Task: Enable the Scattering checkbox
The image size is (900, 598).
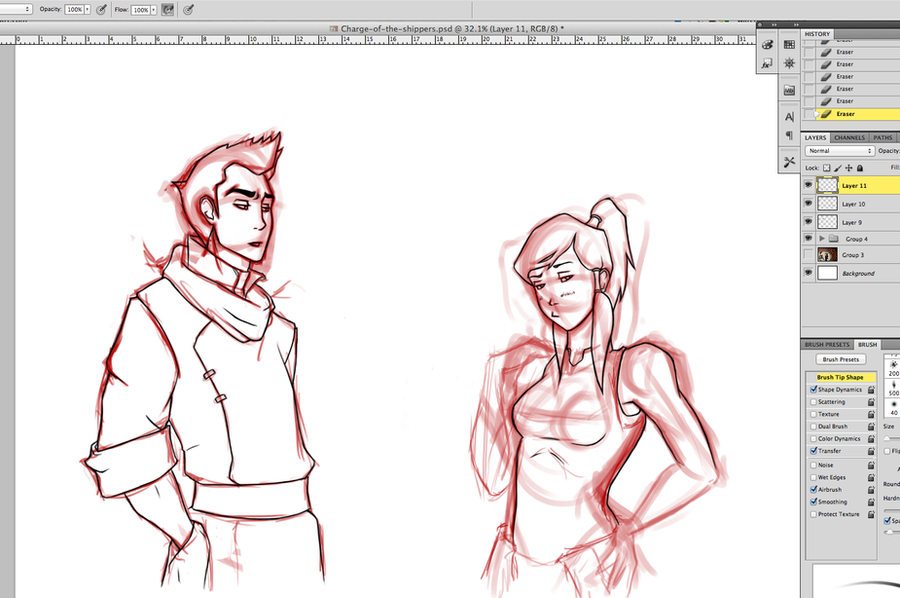Action: pos(813,402)
